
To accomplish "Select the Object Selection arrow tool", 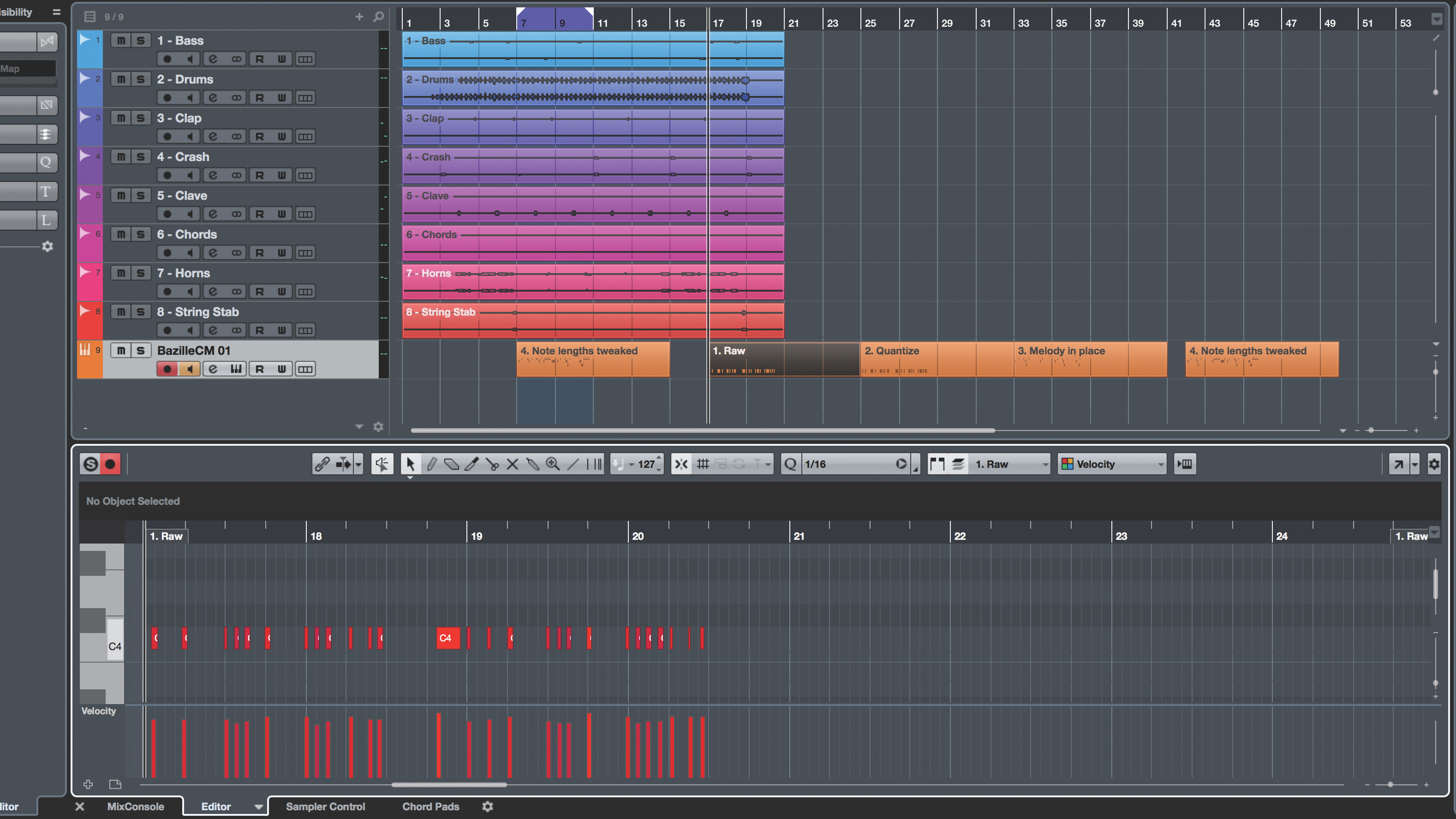I will click(410, 464).
